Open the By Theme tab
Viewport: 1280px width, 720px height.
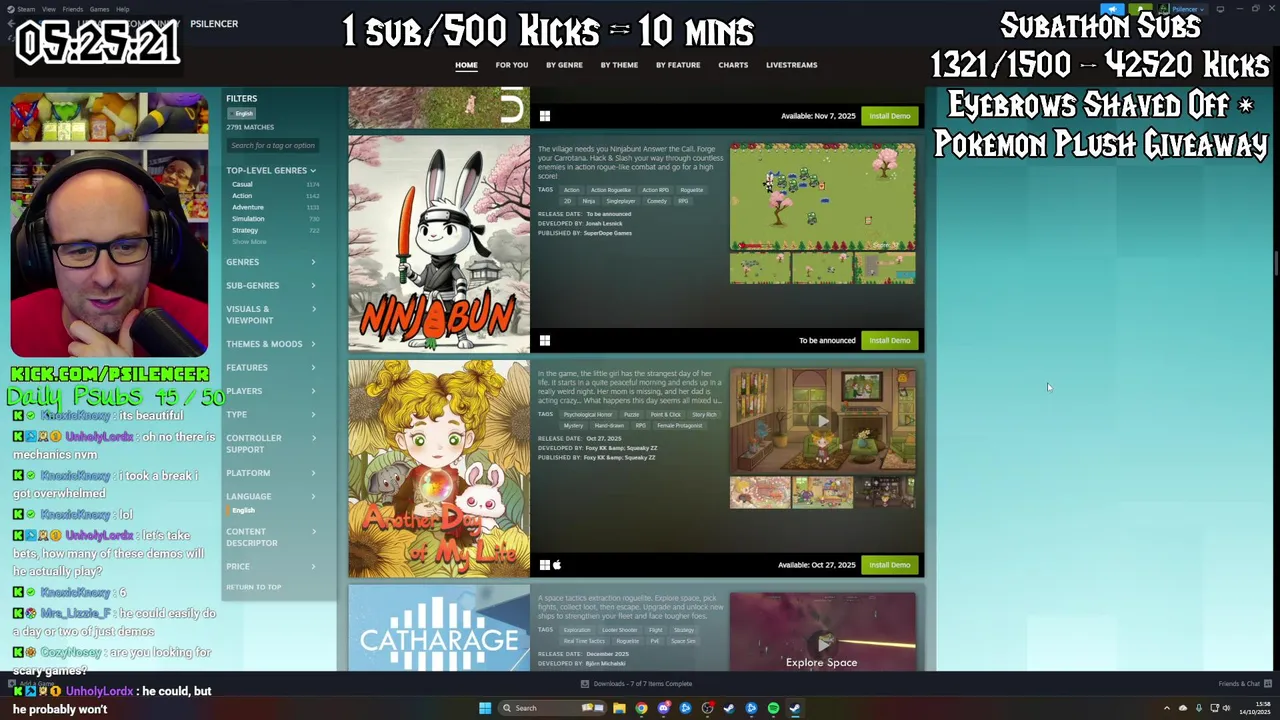click(619, 65)
